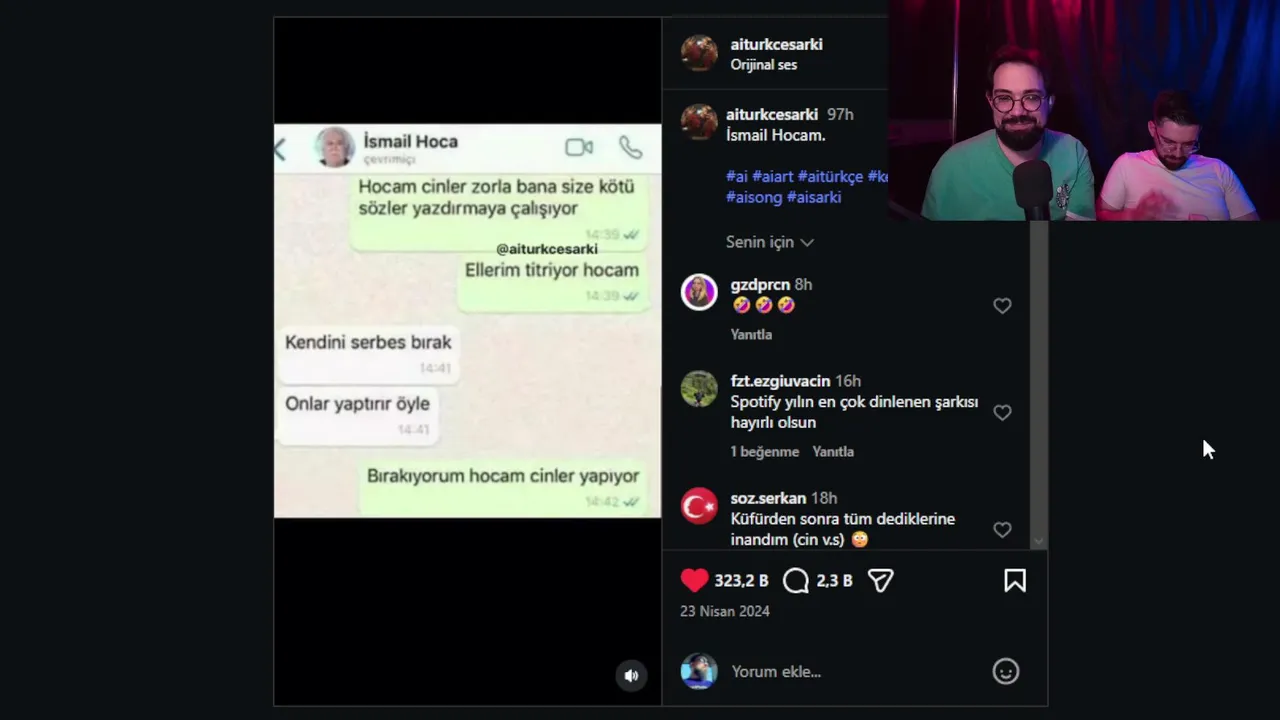Click the 'Orijinal ses' audio link
Screen dimensions: 1280x720
pos(764,64)
